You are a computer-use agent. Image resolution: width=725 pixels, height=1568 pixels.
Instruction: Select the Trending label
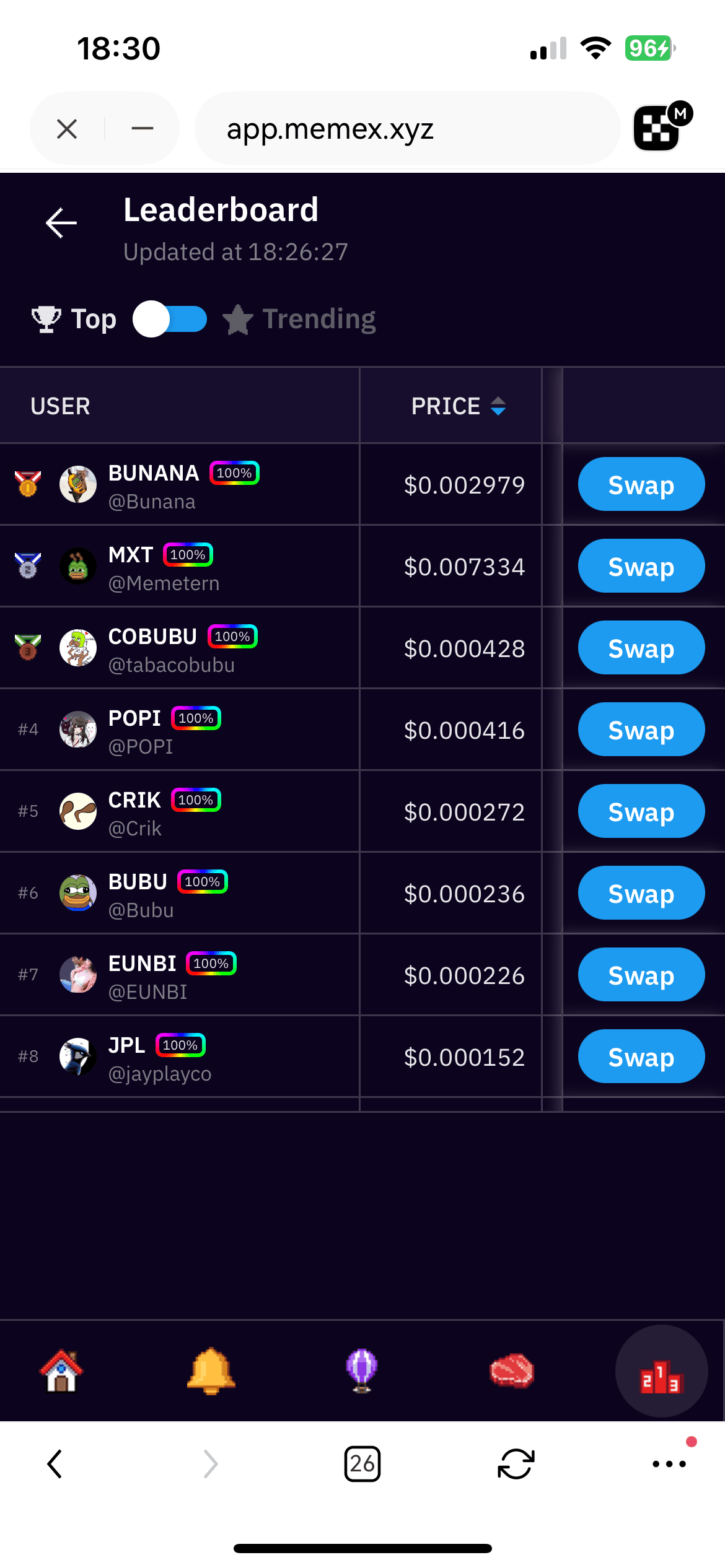coord(319,319)
